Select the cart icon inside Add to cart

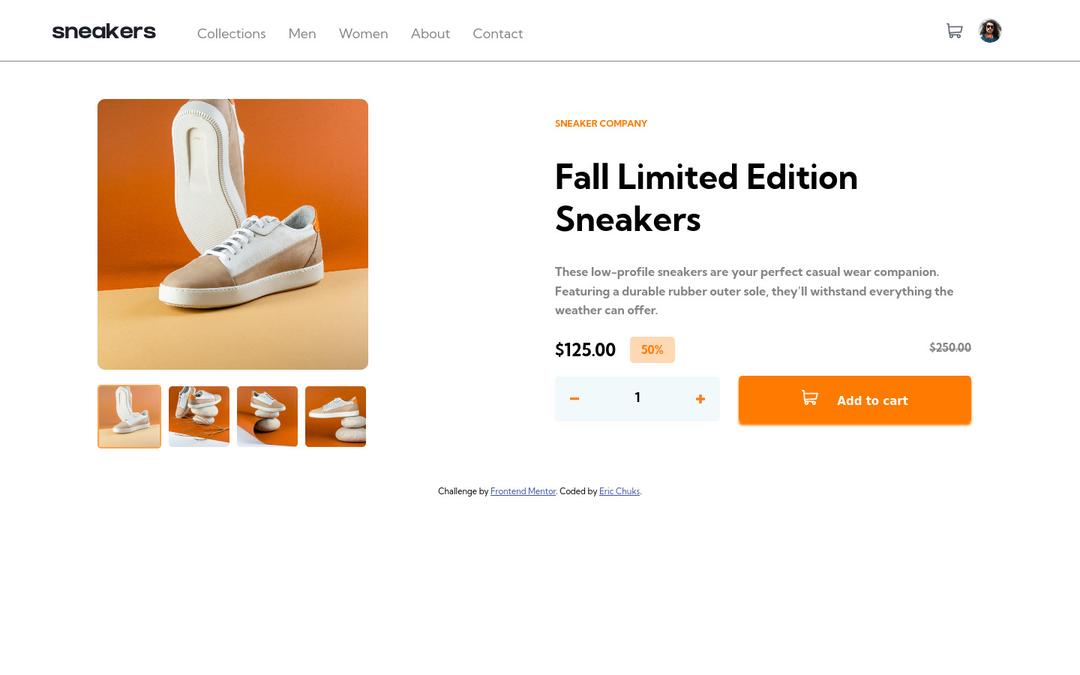tap(808, 397)
